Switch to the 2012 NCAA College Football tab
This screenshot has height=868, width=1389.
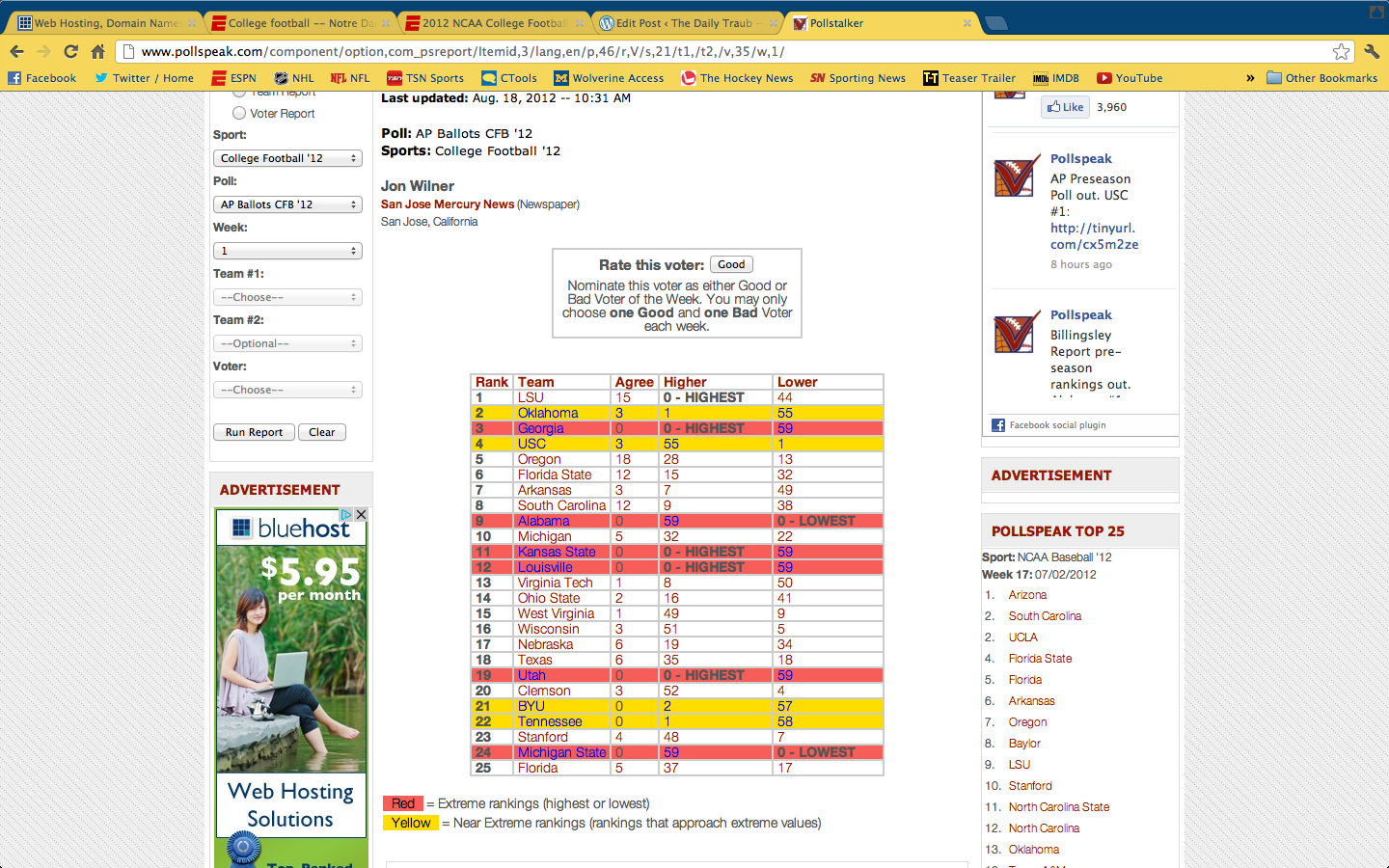tap(493, 23)
